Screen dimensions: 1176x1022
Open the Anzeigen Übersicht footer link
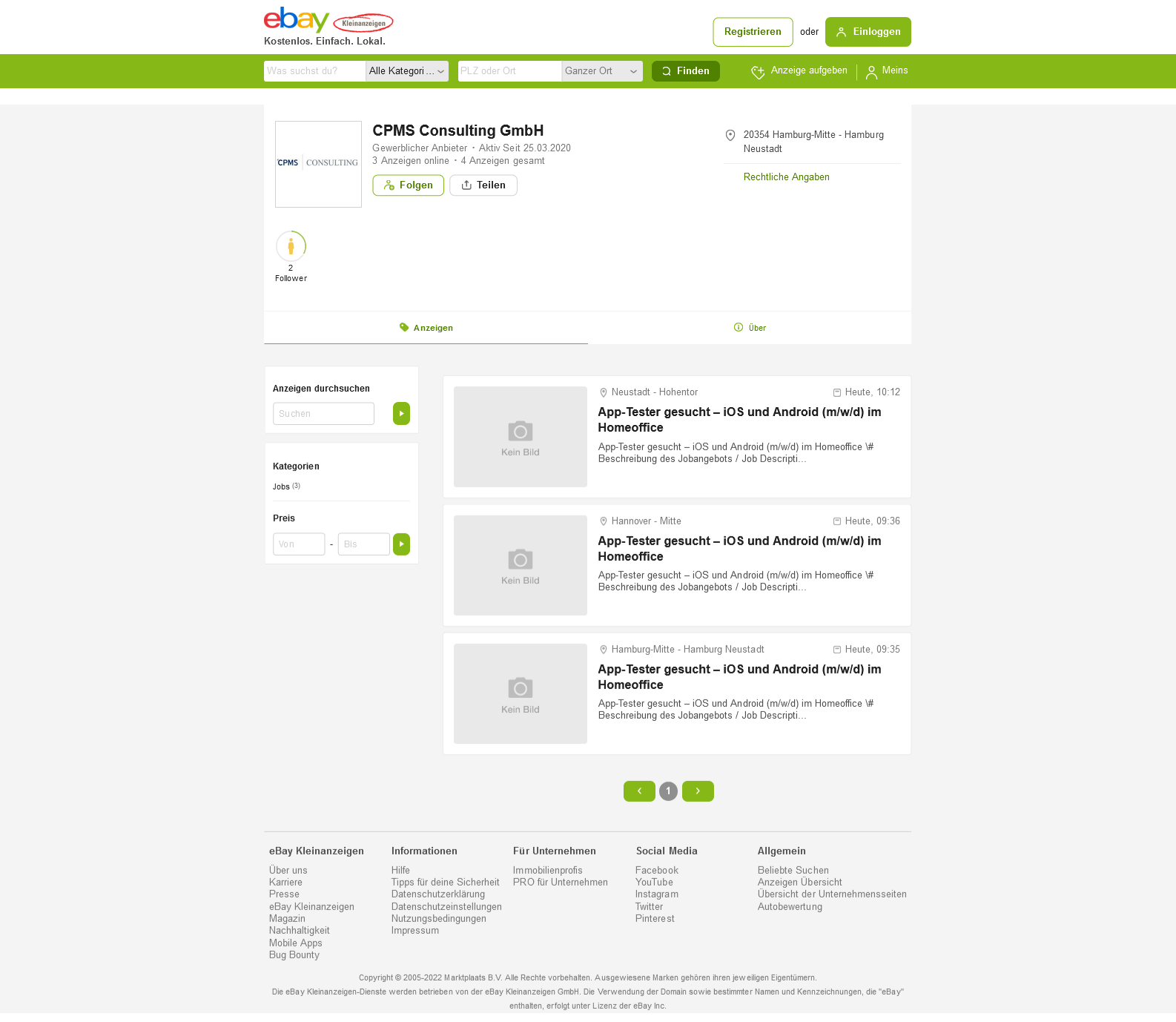799,883
